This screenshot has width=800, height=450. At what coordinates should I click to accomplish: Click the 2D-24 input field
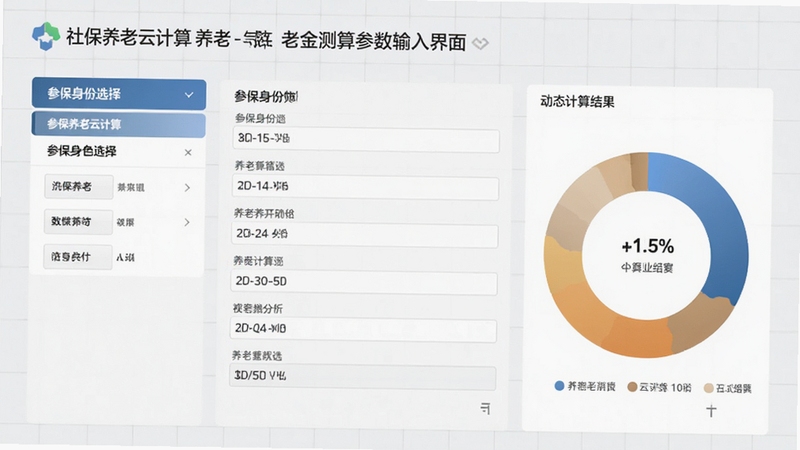tap(364, 235)
